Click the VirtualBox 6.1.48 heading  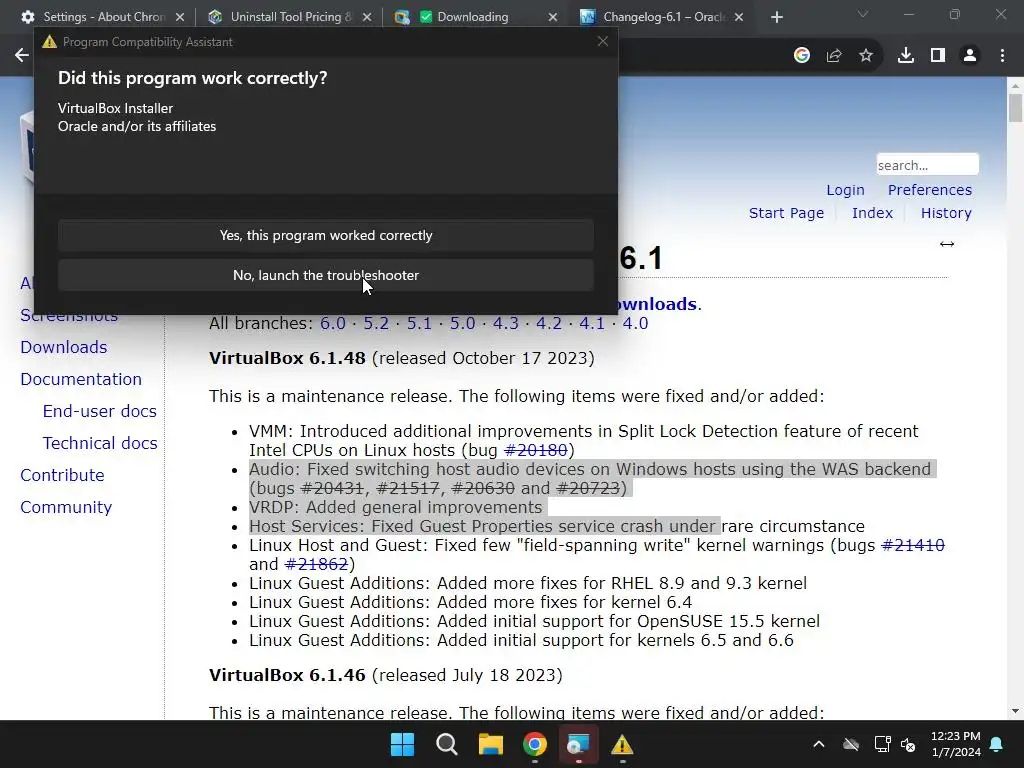(287, 358)
